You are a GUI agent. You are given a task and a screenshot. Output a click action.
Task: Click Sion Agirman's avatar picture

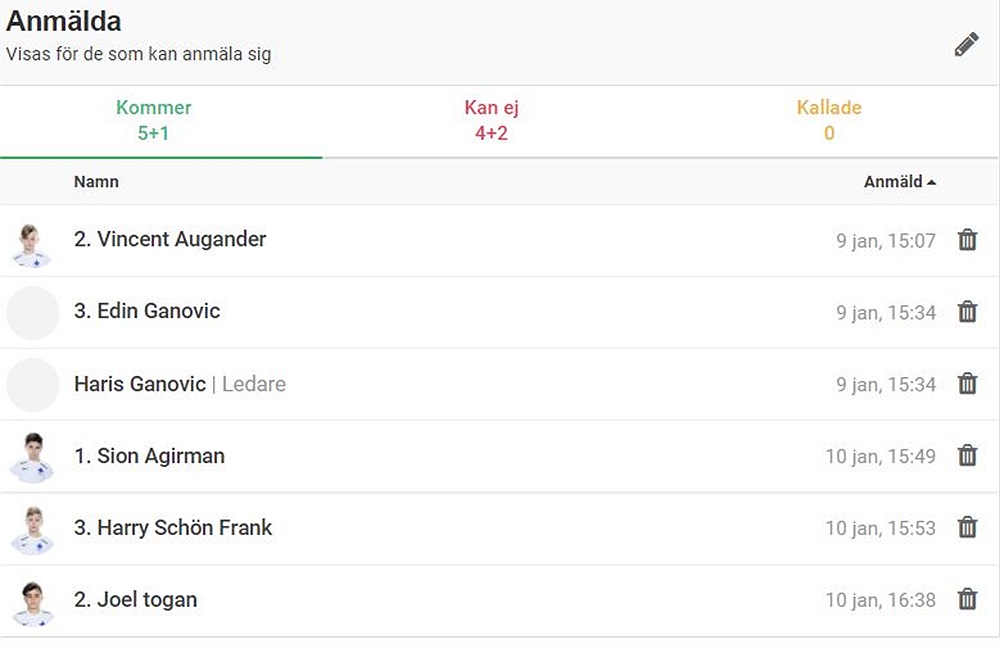[x=32, y=458]
